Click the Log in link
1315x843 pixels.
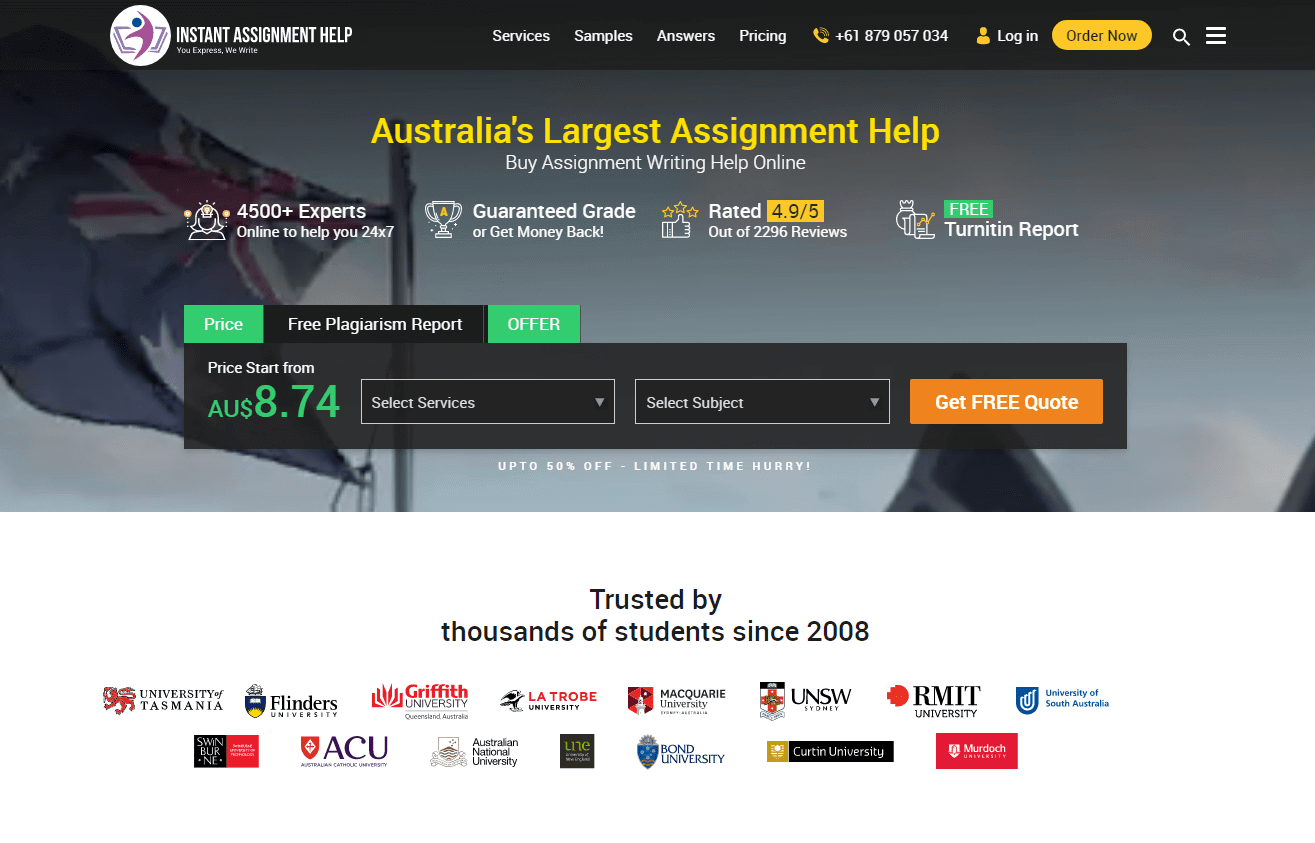(1017, 36)
